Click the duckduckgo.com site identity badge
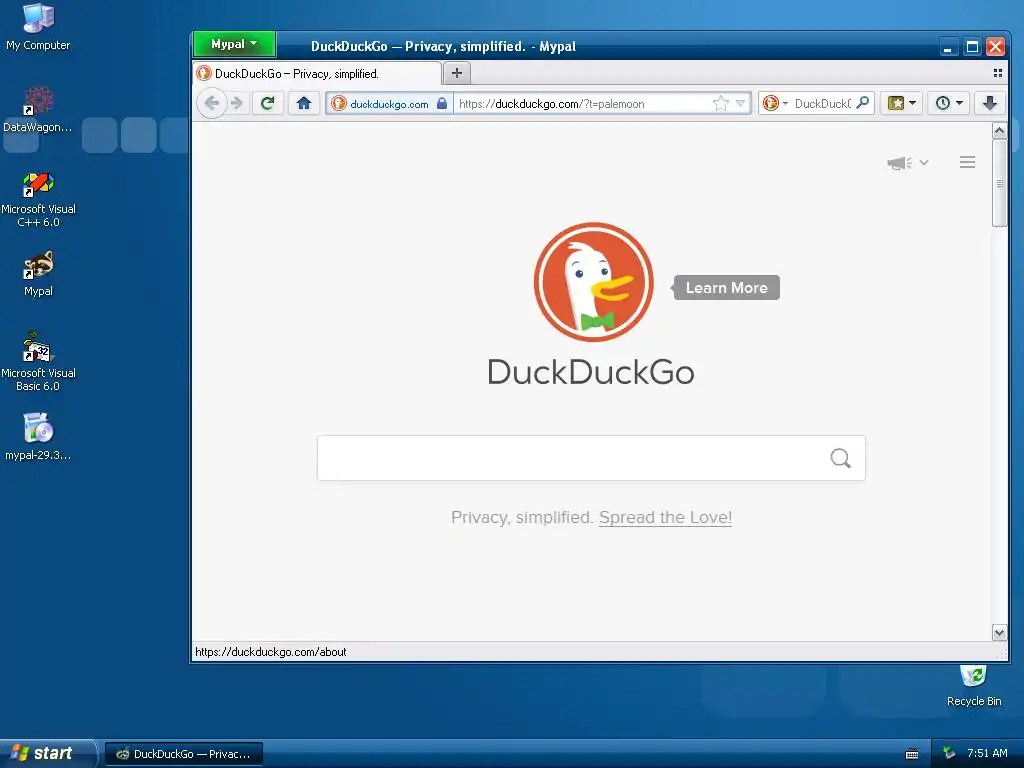 click(x=389, y=104)
